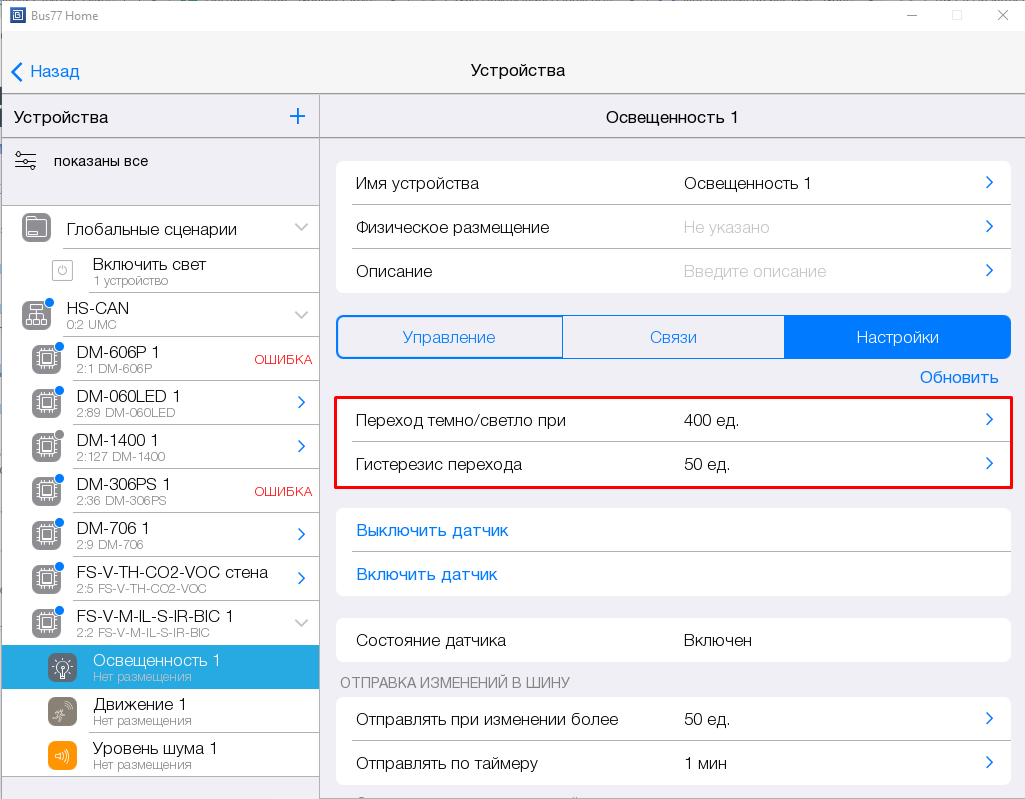This screenshot has height=799, width=1025.
Task: Click Выключить датчик to disable sensor
Action: tap(432, 530)
